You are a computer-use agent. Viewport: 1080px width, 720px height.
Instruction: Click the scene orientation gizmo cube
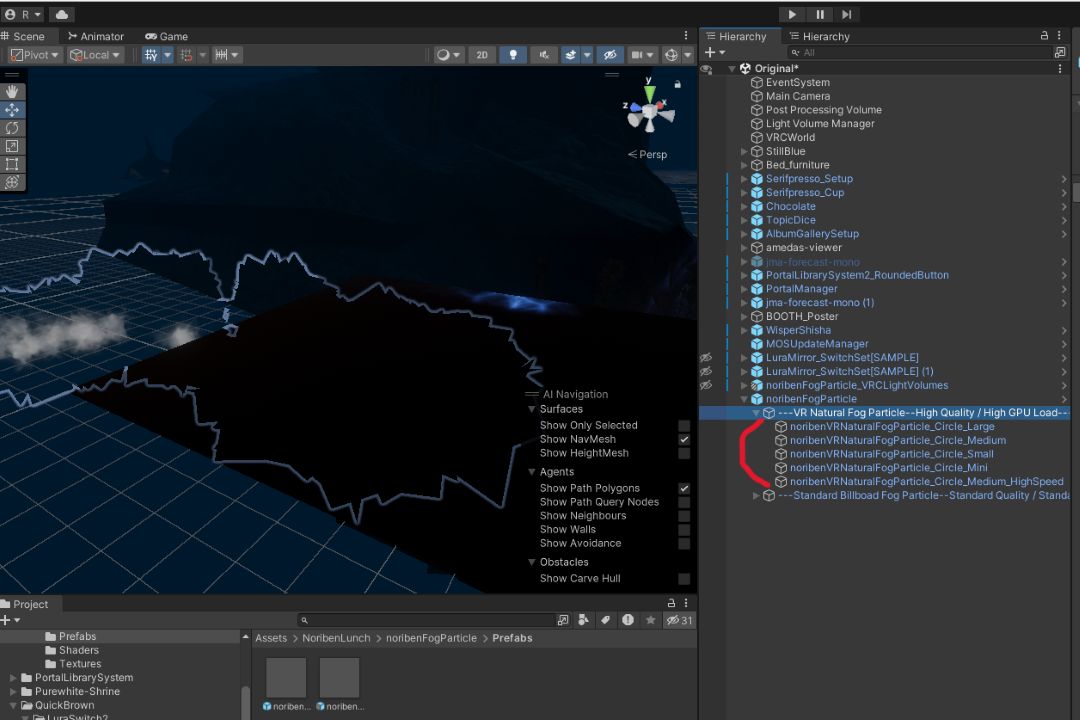[650, 112]
